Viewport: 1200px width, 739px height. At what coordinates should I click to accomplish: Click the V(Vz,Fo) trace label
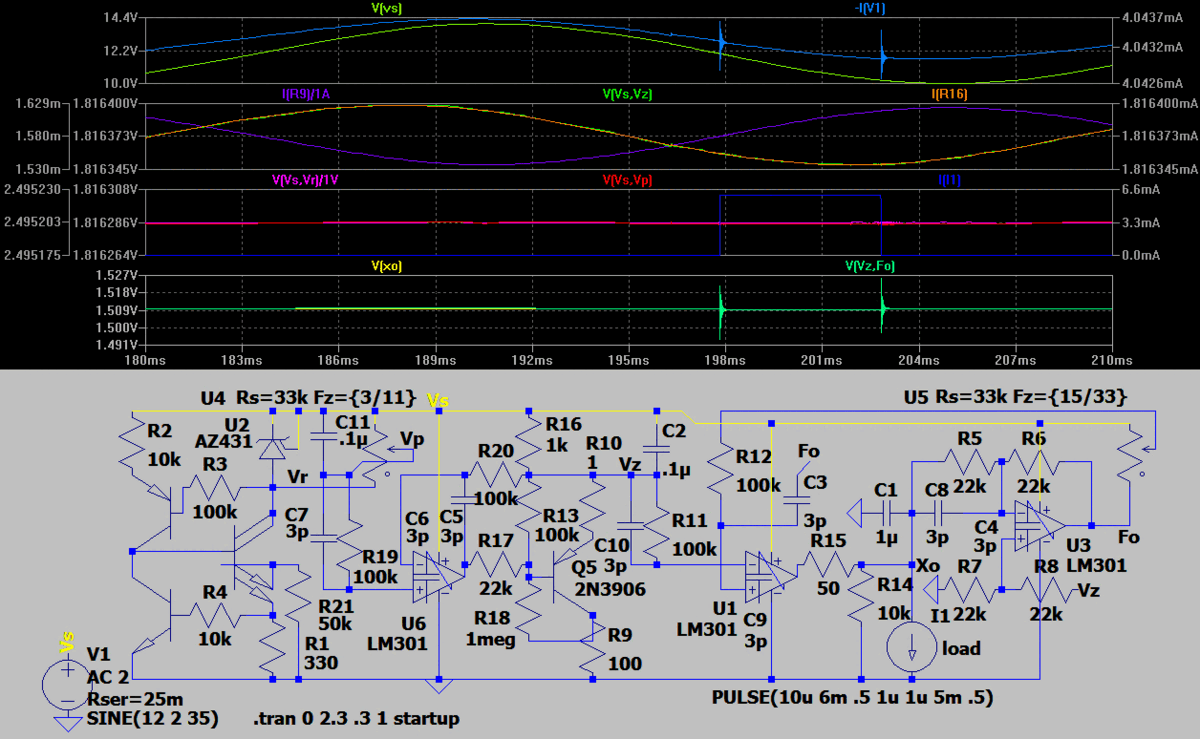(869, 266)
